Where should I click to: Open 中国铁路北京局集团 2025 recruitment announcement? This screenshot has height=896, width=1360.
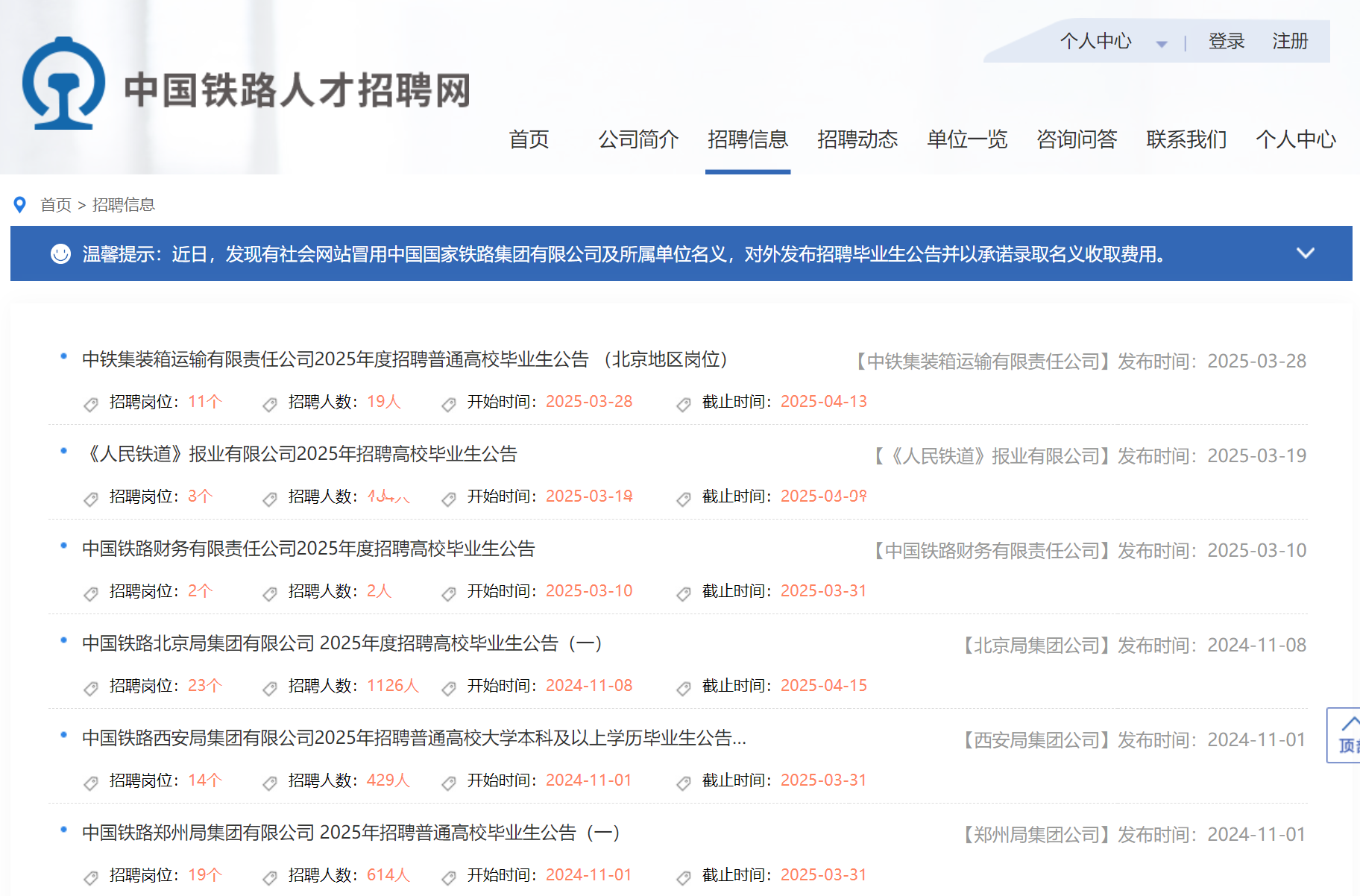click(x=341, y=643)
